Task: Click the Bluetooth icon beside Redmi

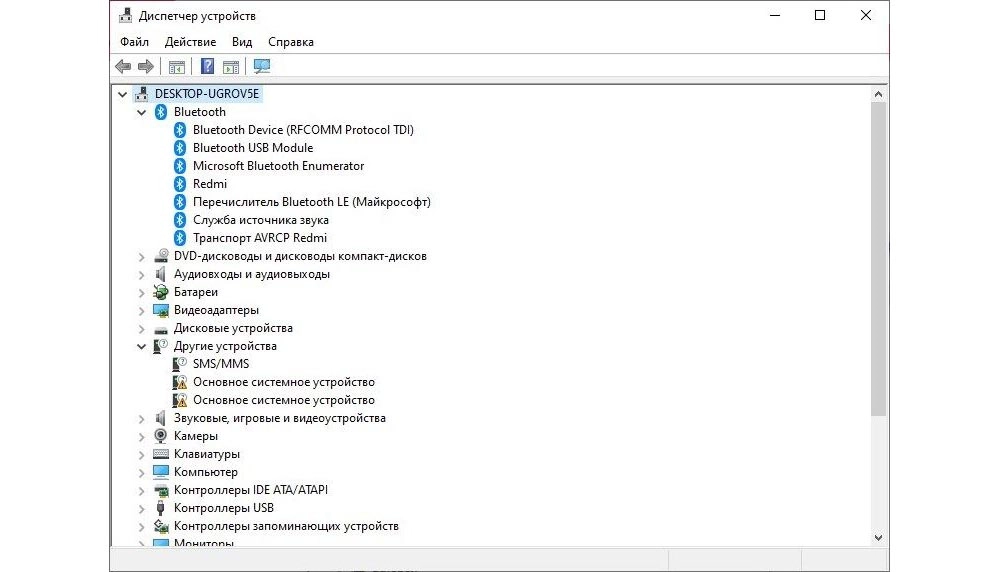Action: click(x=180, y=184)
